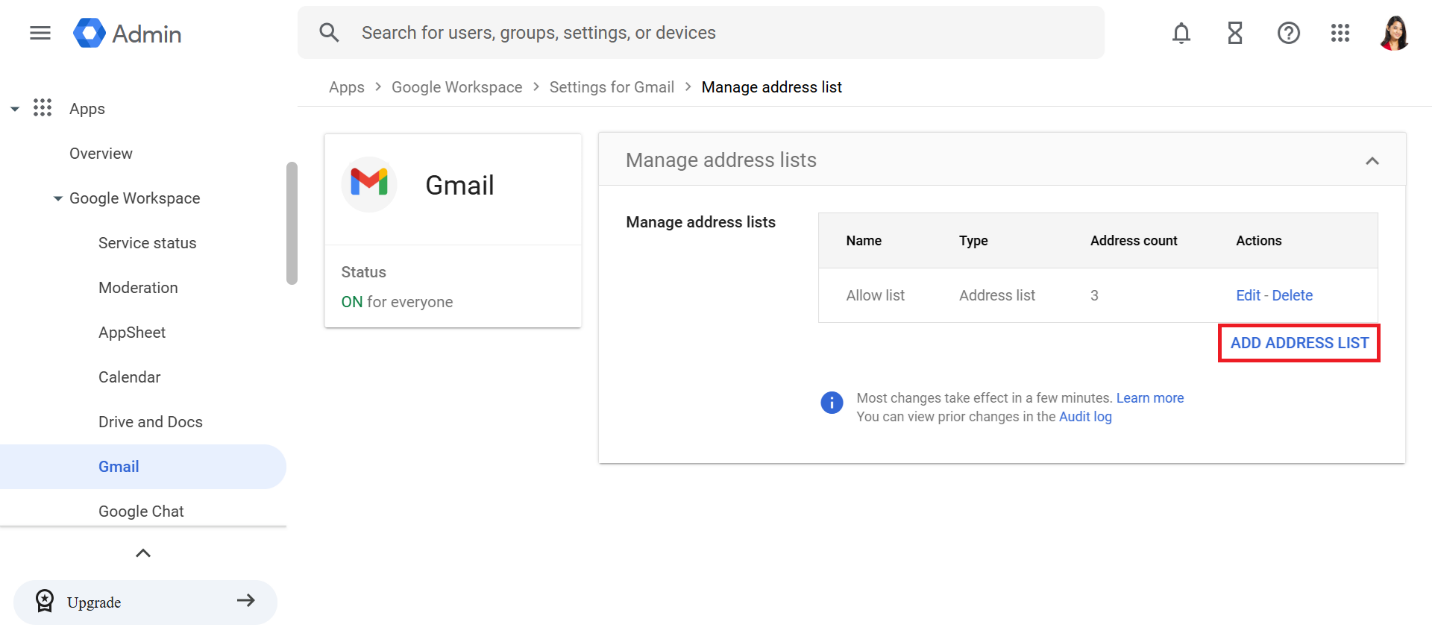Open Service status in the sidebar
Viewport: 1432px width, 639px height.
click(147, 243)
